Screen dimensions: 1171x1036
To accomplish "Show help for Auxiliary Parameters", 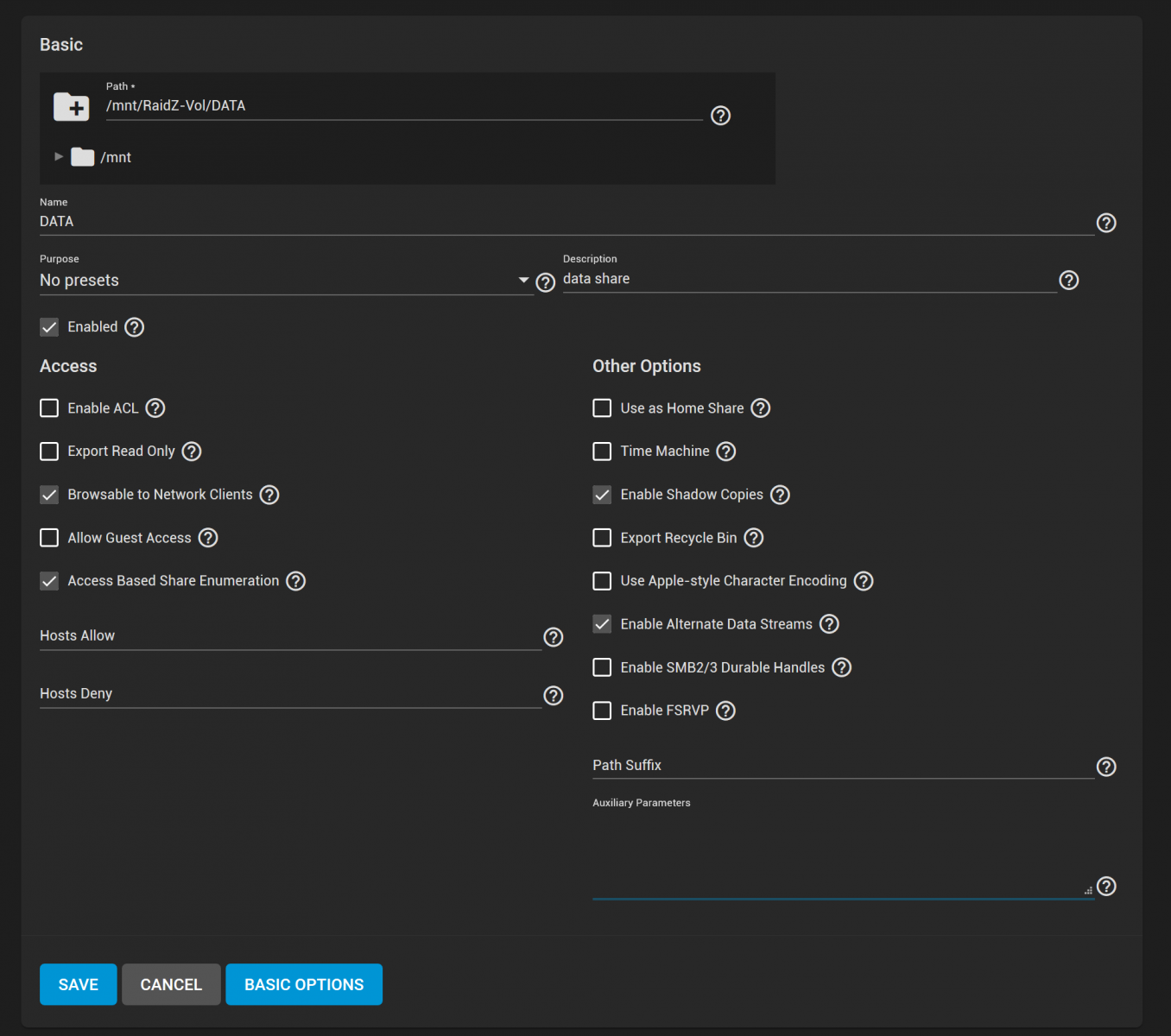I will point(1106,887).
